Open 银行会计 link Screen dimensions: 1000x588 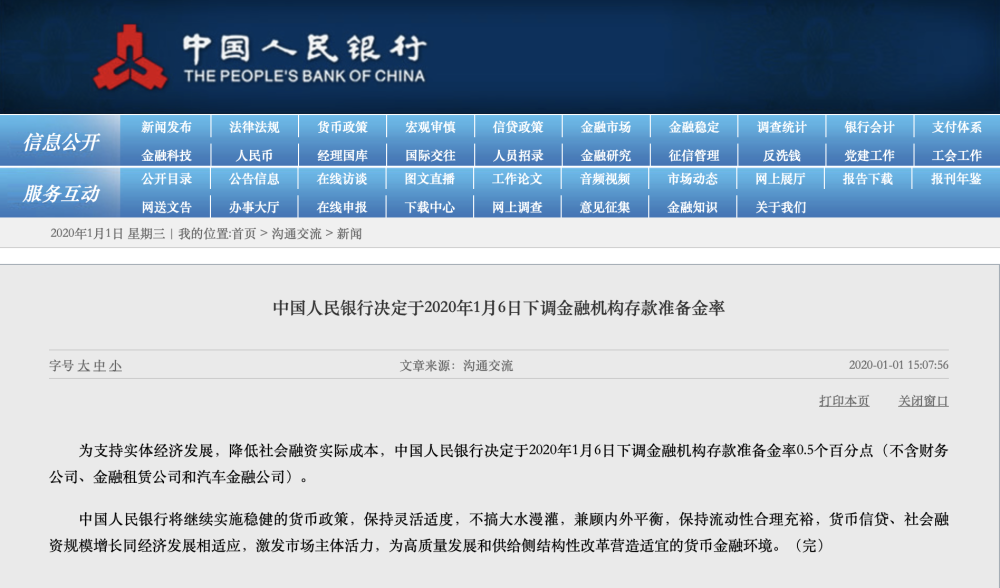click(869, 128)
